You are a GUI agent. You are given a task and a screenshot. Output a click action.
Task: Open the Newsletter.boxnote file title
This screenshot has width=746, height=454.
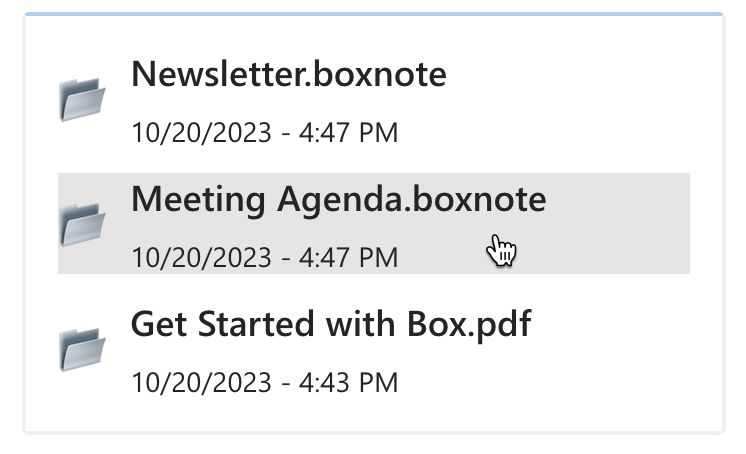[x=288, y=74]
